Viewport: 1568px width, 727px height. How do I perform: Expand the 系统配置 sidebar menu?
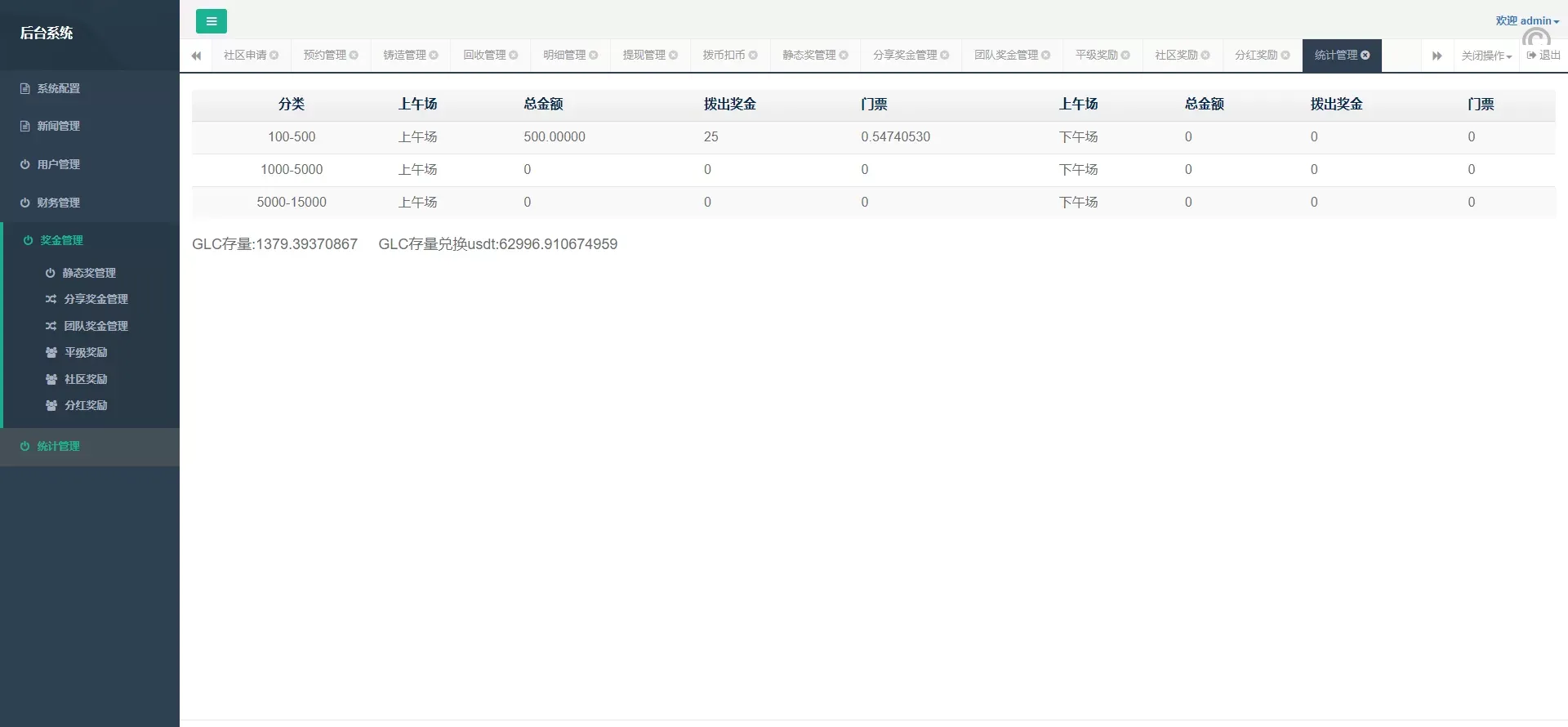[59, 88]
